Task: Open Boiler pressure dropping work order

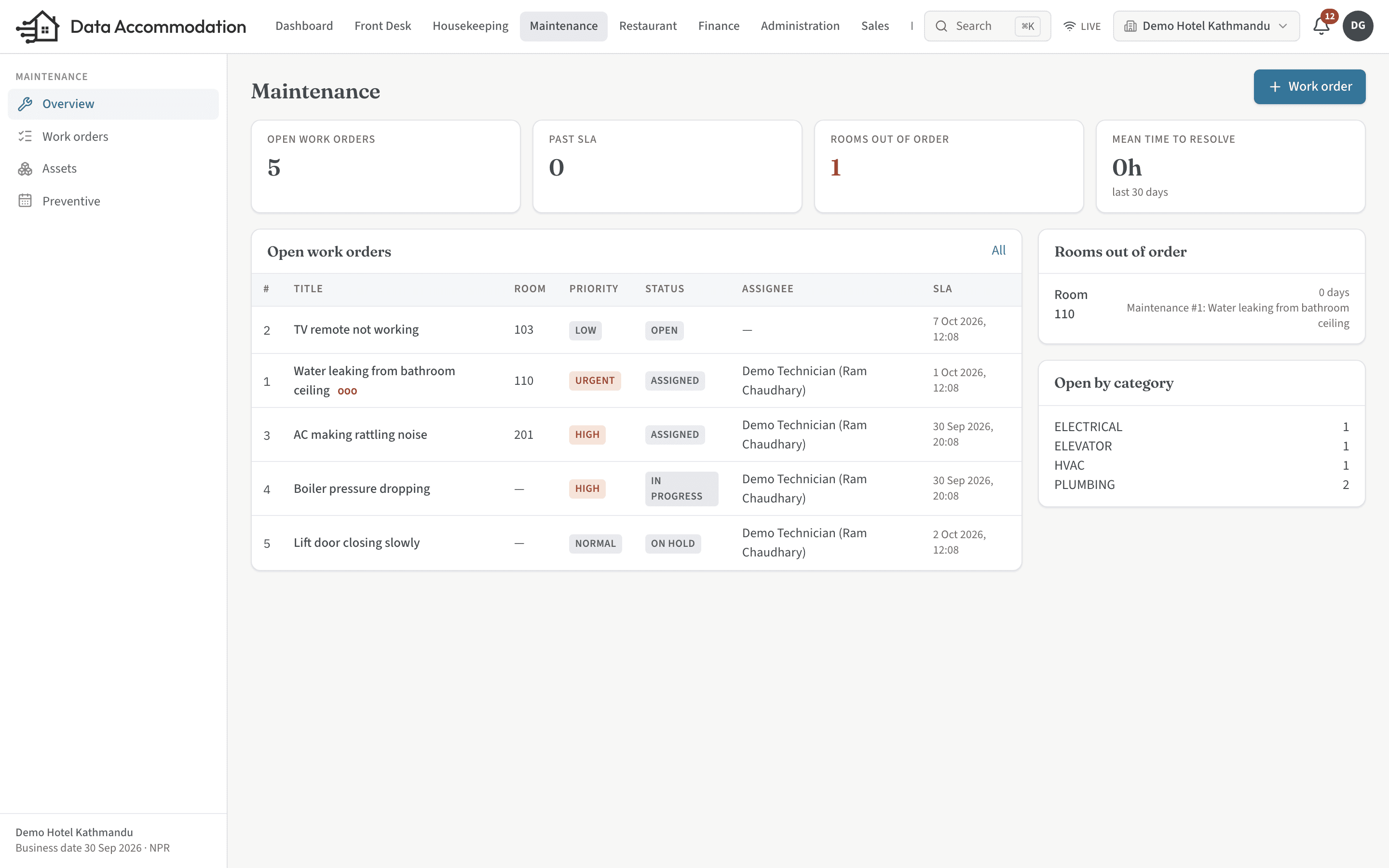Action: (636, 488)
